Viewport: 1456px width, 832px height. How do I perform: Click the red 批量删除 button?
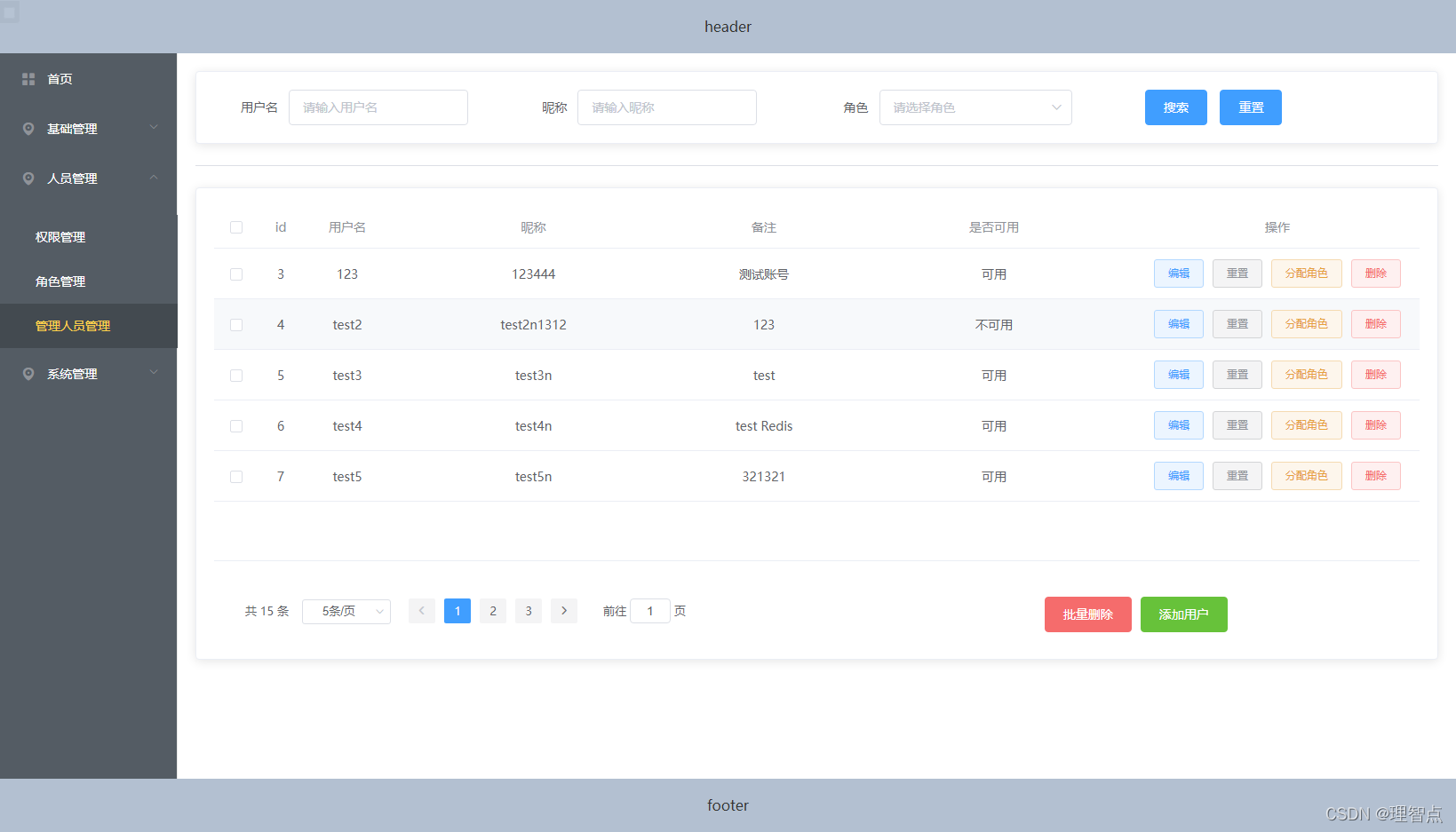pos(1088,614)
